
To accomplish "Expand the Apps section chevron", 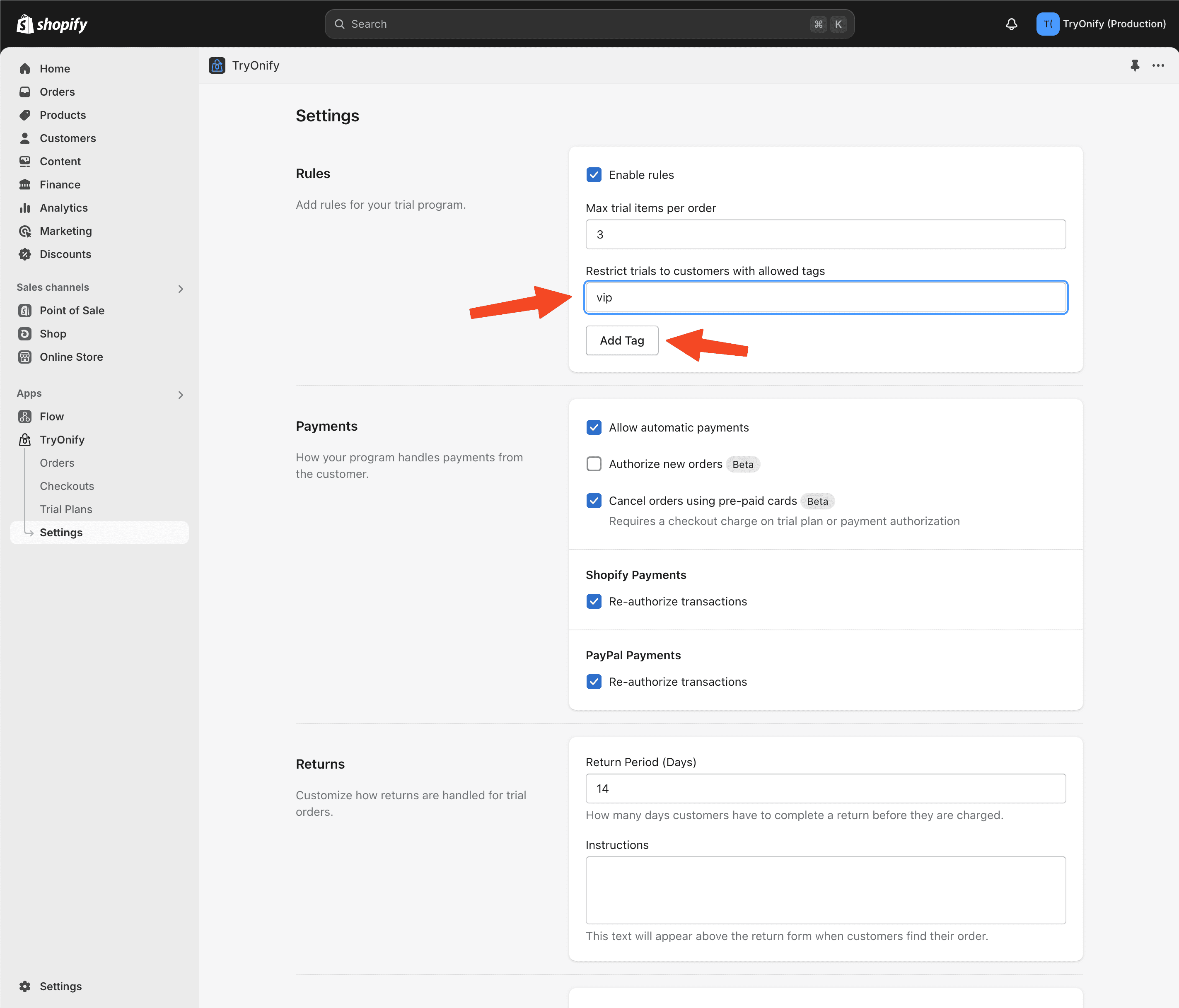I will tap(180, 395).
